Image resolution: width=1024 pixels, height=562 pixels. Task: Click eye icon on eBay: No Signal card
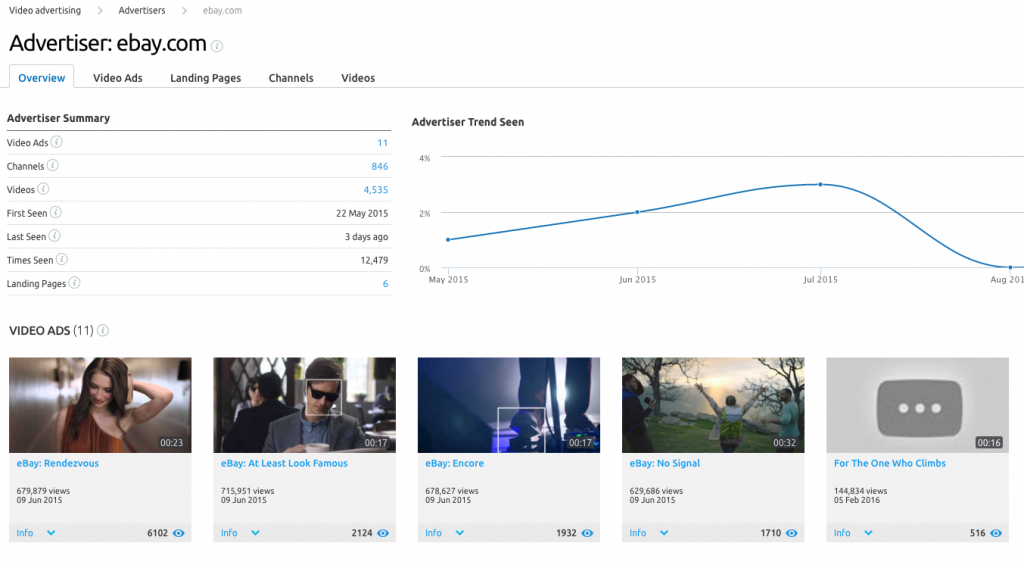(792, 533)
